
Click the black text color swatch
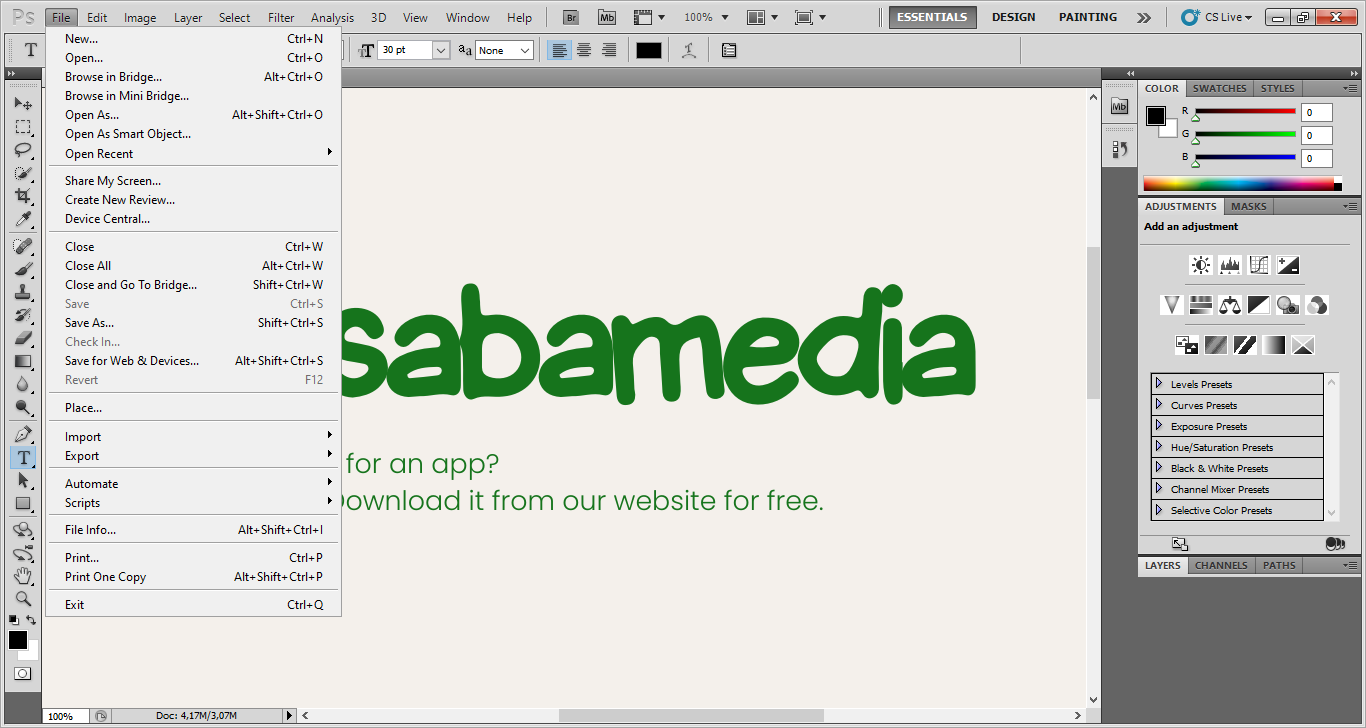[649, 50]
